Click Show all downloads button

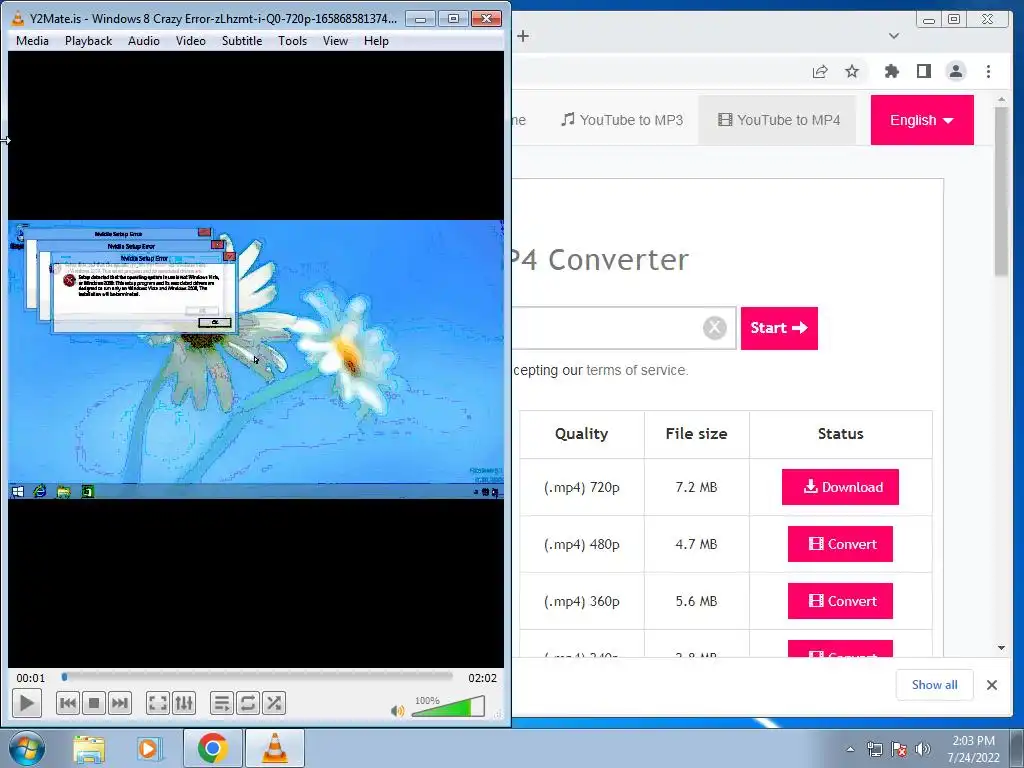[935, 684]
